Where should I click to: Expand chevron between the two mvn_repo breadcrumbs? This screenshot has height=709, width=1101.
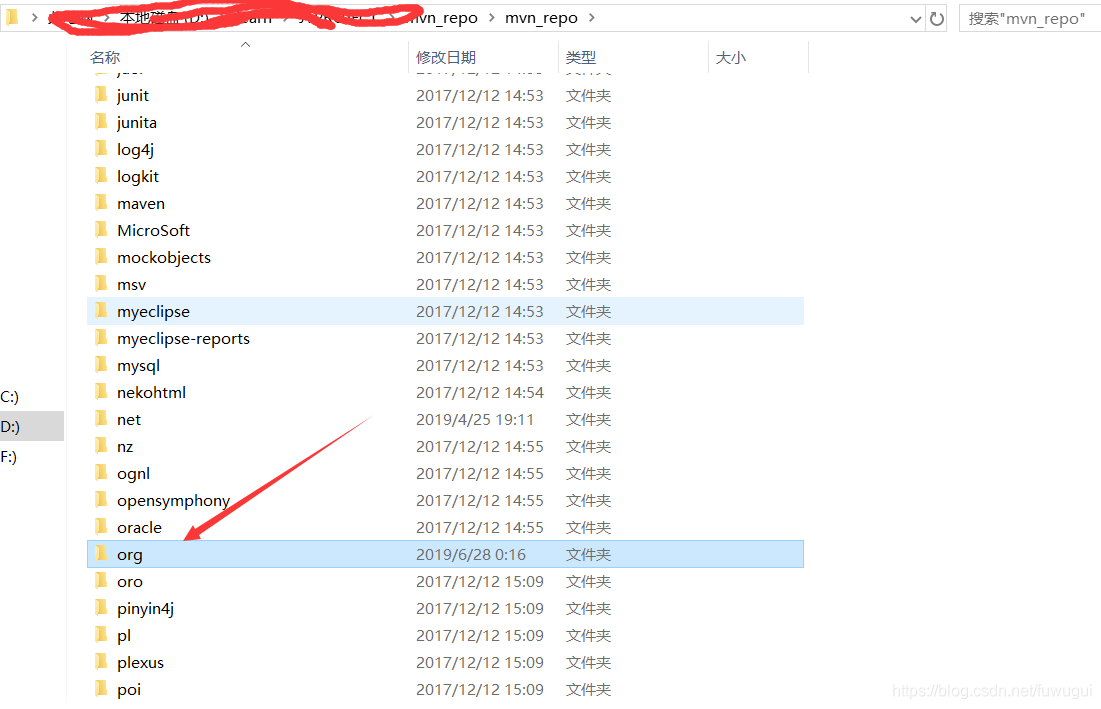(x=491, y=18)
